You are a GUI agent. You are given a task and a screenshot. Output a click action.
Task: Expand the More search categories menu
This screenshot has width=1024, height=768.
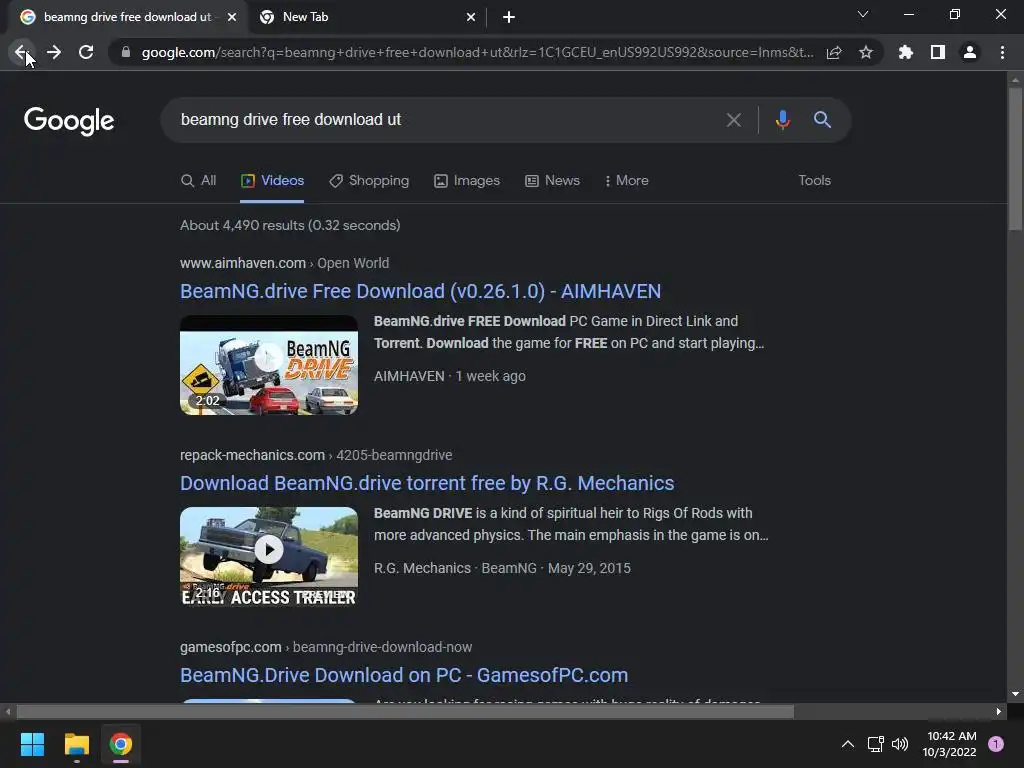pyautogui.click(x=626, y=180)
